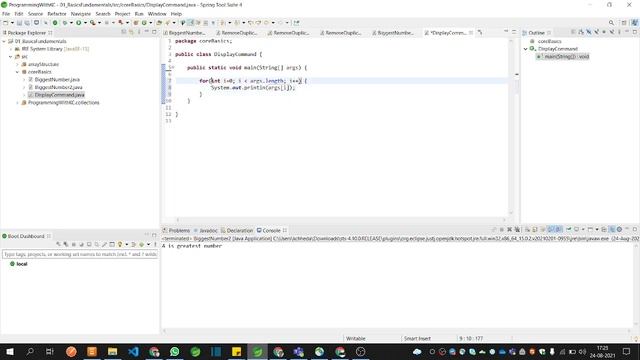Click the Writable status bar entry
Screen dimensions: 640x360
[x=356, y=339]
